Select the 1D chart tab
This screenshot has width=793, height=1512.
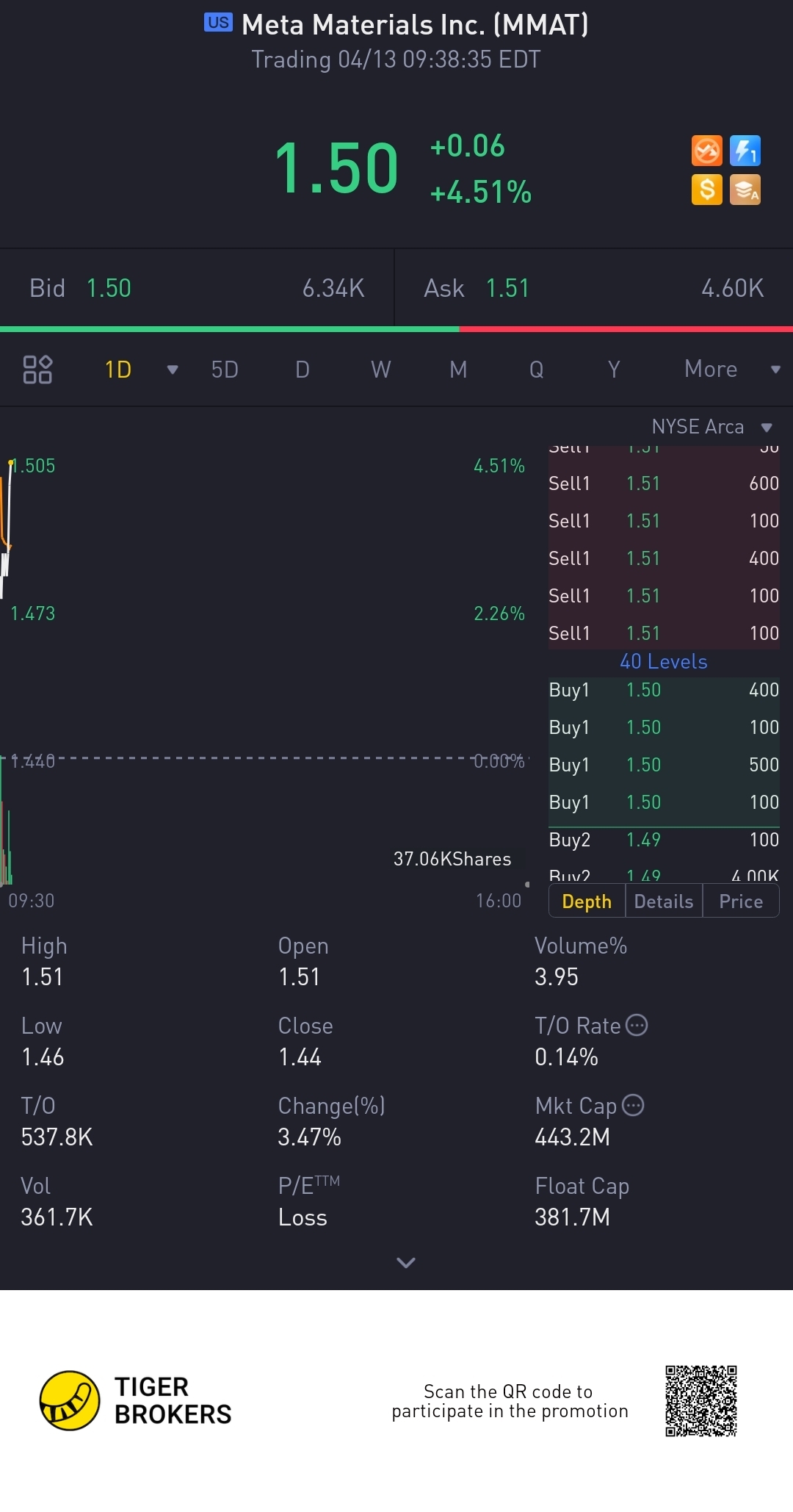click(118, 369)
